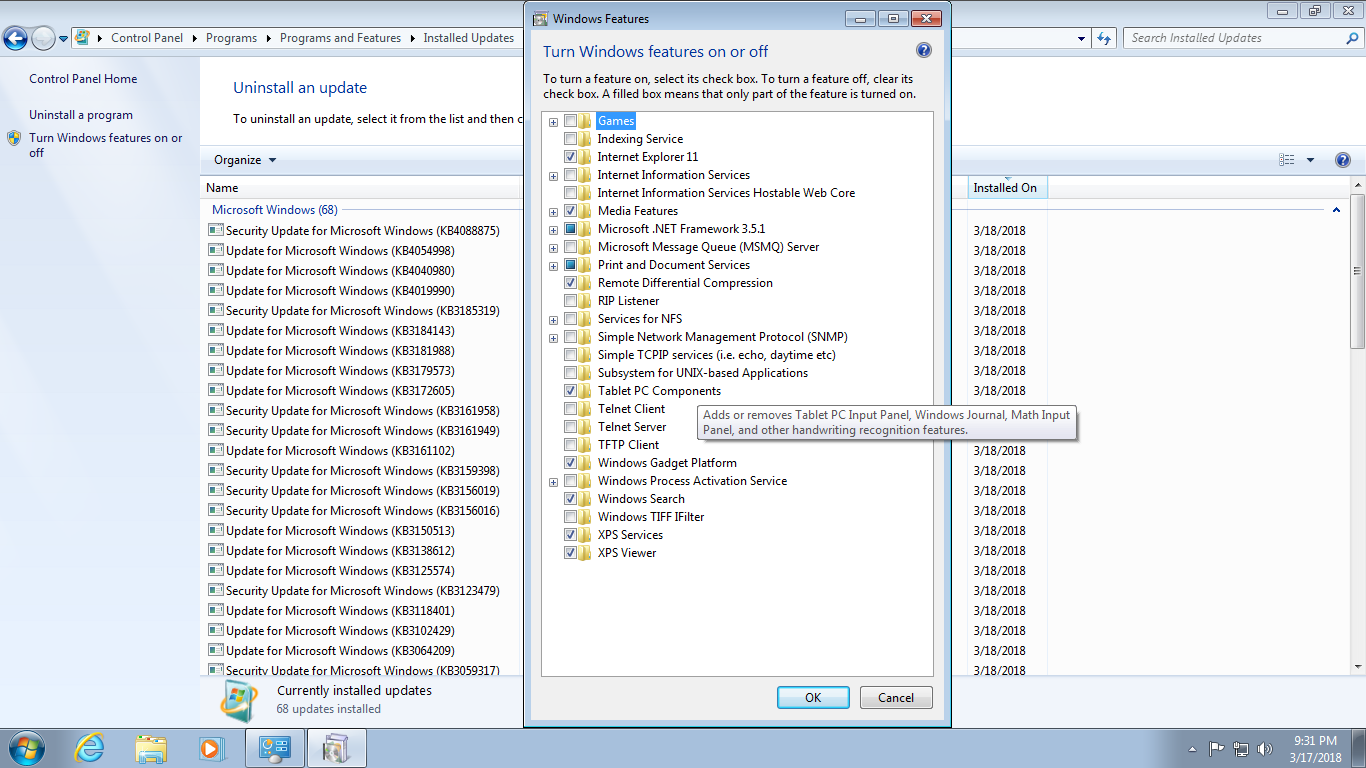
Task: Expand Print and Document Services node
Action: [x=553, y=266]
